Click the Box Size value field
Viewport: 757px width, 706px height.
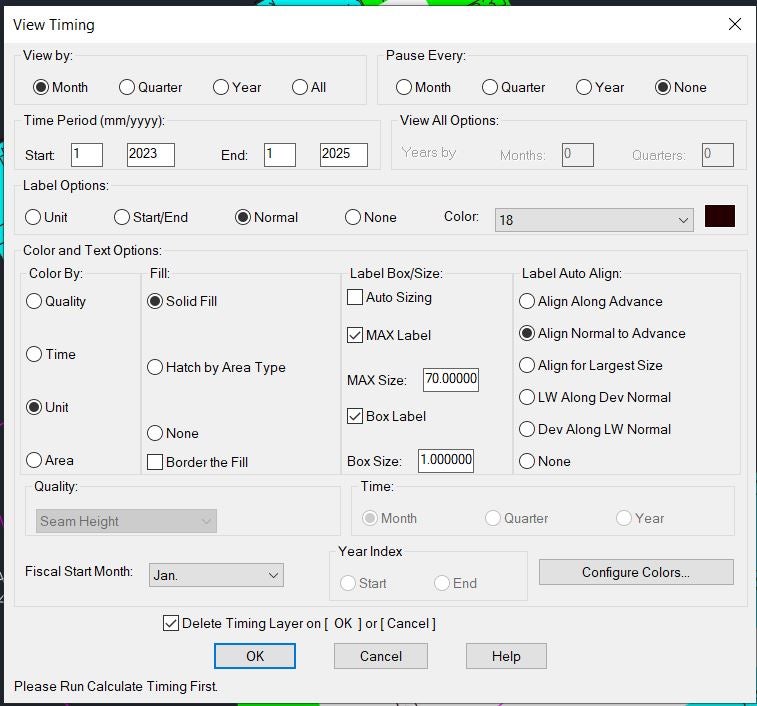pos(446,460)
